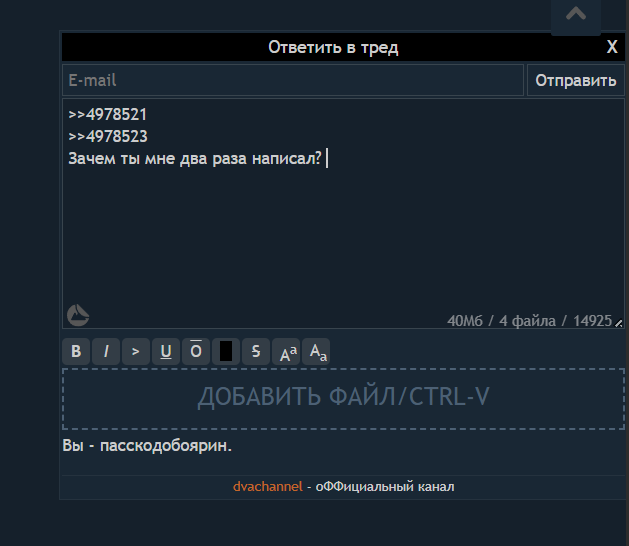Apply overline formatting with O button
The image size is (629, 546).
196,351
